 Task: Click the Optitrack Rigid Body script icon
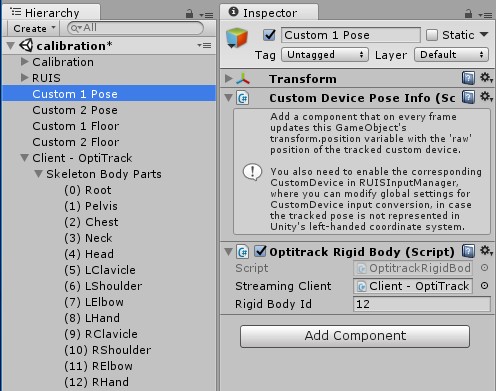(243, 252)
